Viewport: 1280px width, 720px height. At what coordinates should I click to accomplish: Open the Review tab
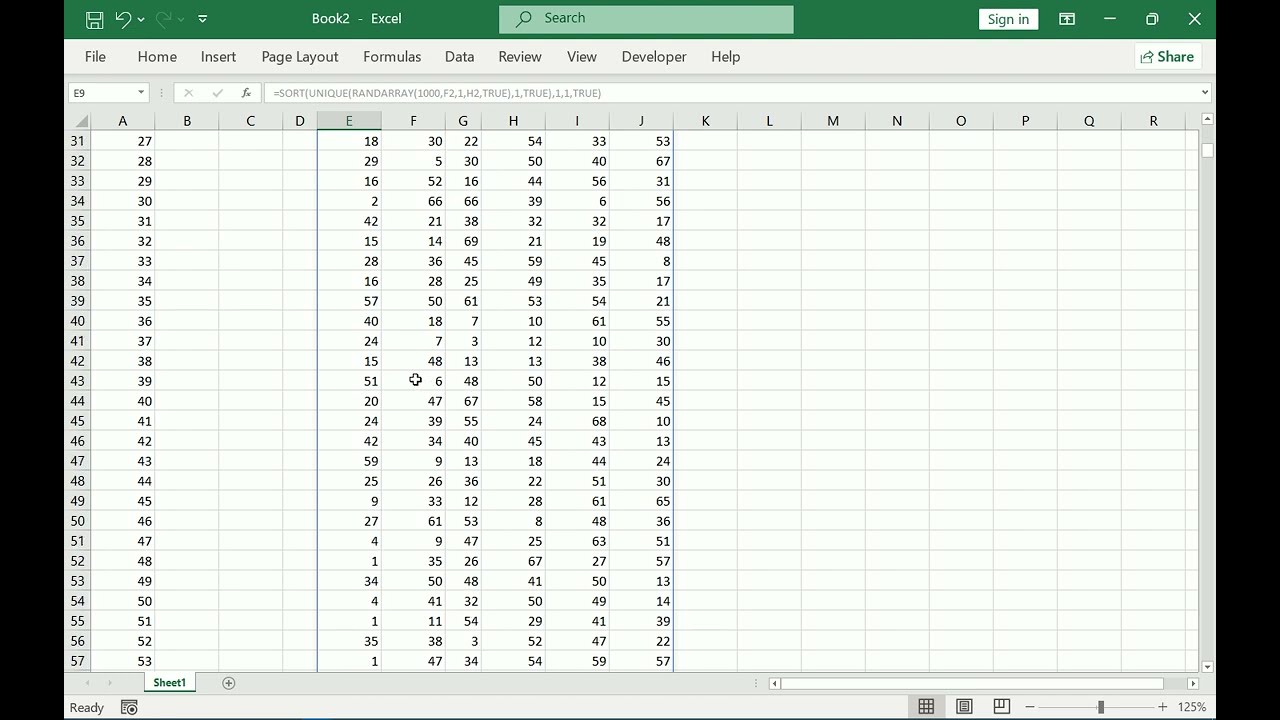coord(520,57)
